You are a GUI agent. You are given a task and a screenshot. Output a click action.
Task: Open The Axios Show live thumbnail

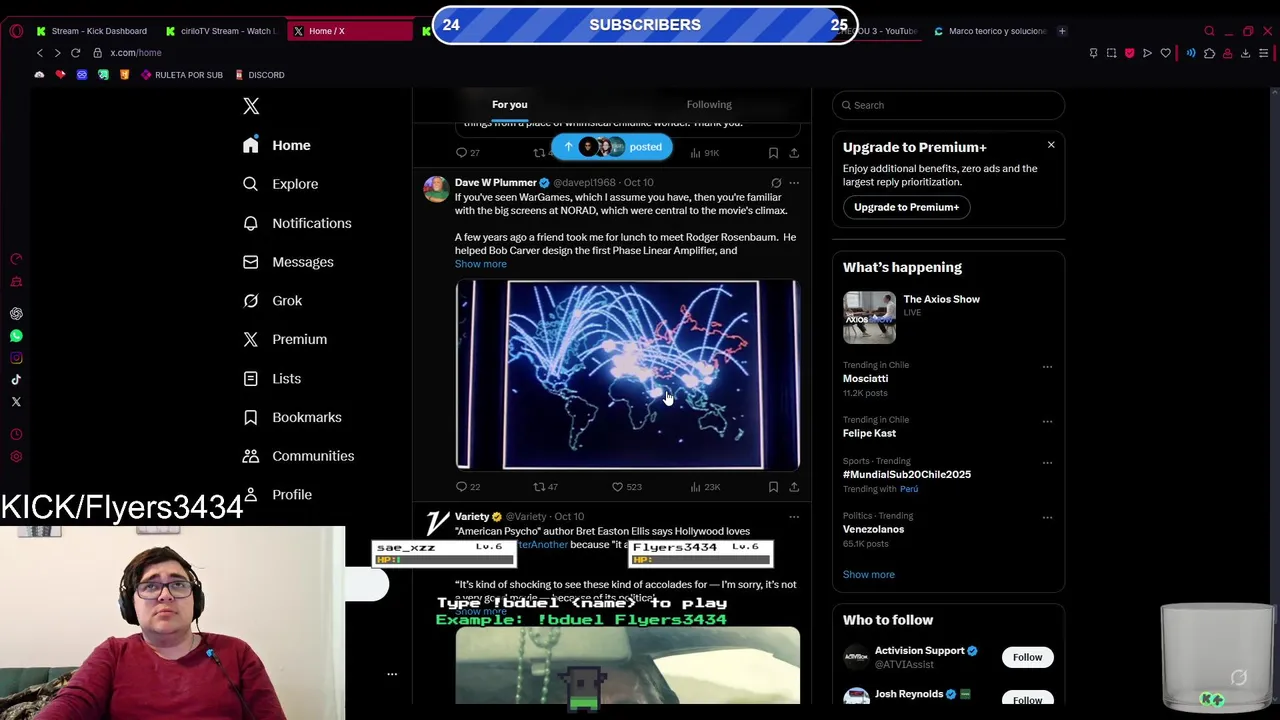click(x=869, y=318)
